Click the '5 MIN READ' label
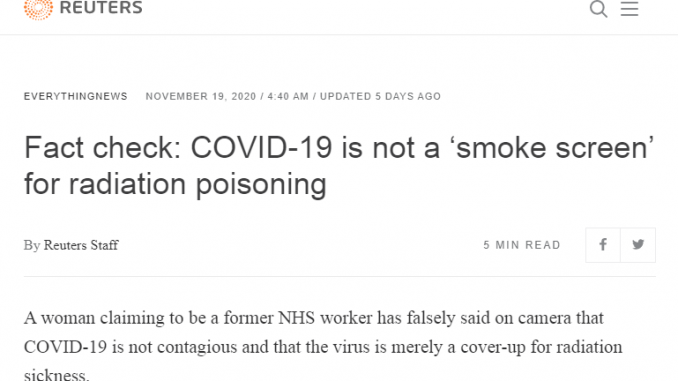The width and height of the screenshot is (678, 381). pos(522,245)
